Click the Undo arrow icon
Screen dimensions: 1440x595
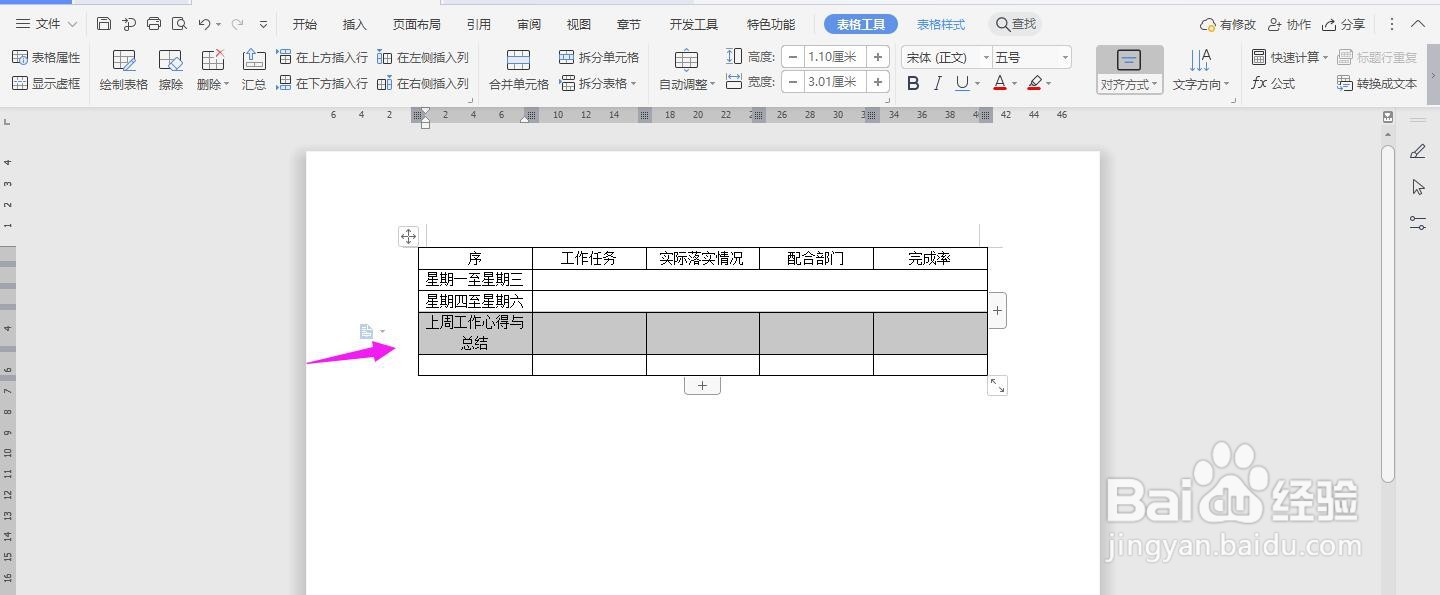(204, 24)
